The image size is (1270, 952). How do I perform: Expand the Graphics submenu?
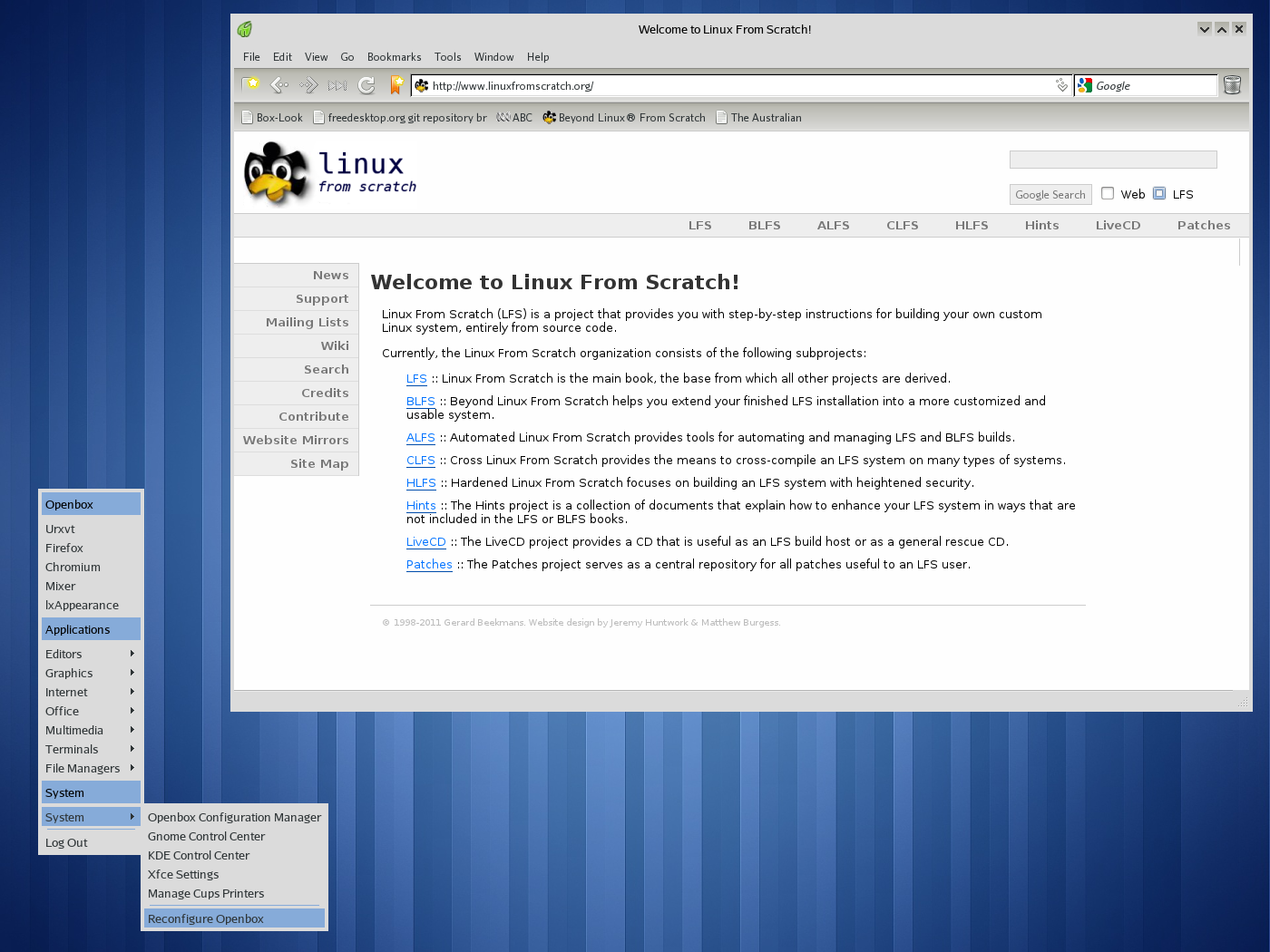(91, 674)
